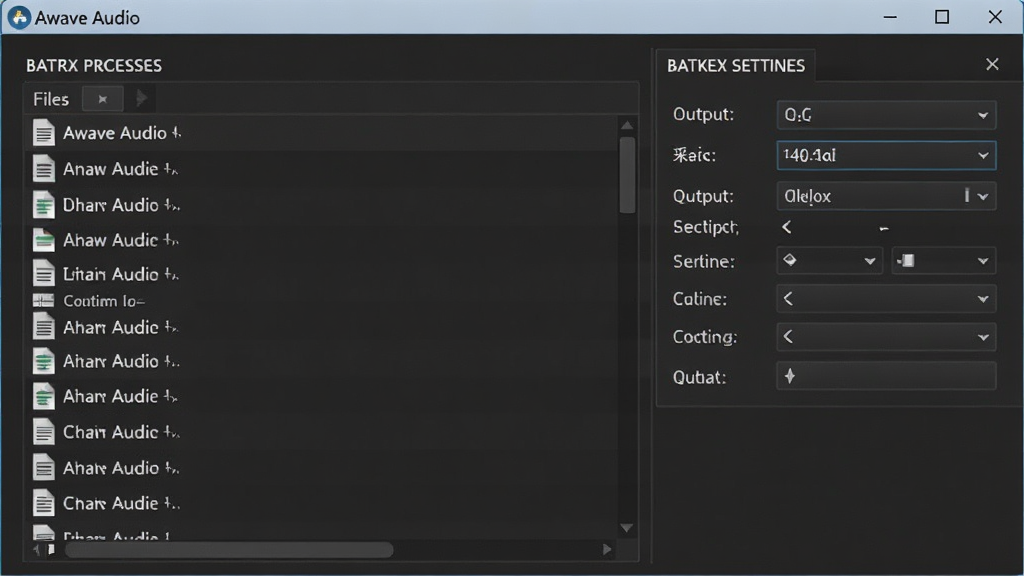Click the green file icon beside 'Dharx Audio'

coord(44,205)
